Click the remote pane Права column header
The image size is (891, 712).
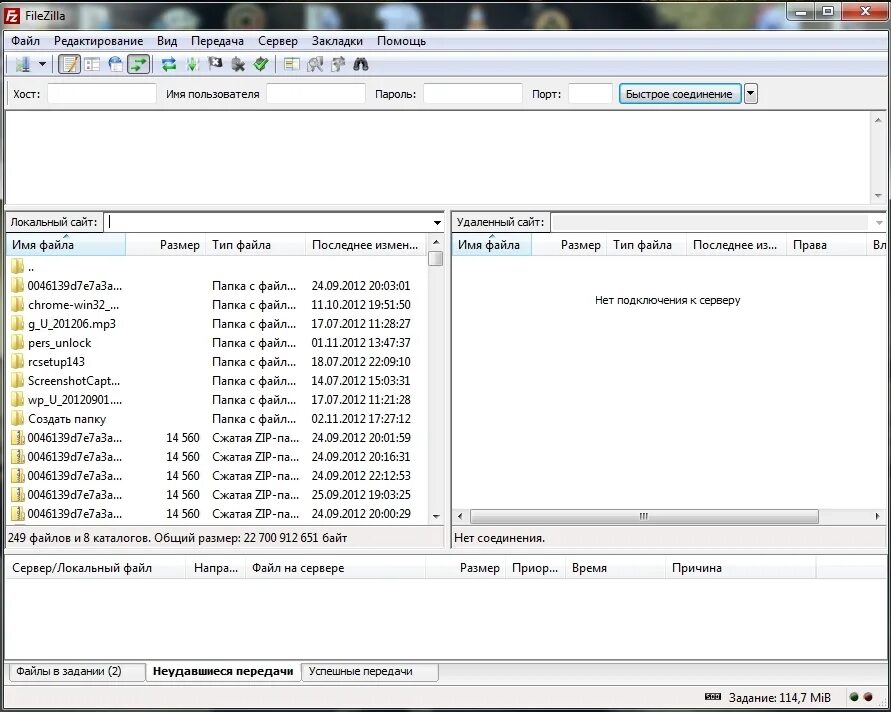826,245
